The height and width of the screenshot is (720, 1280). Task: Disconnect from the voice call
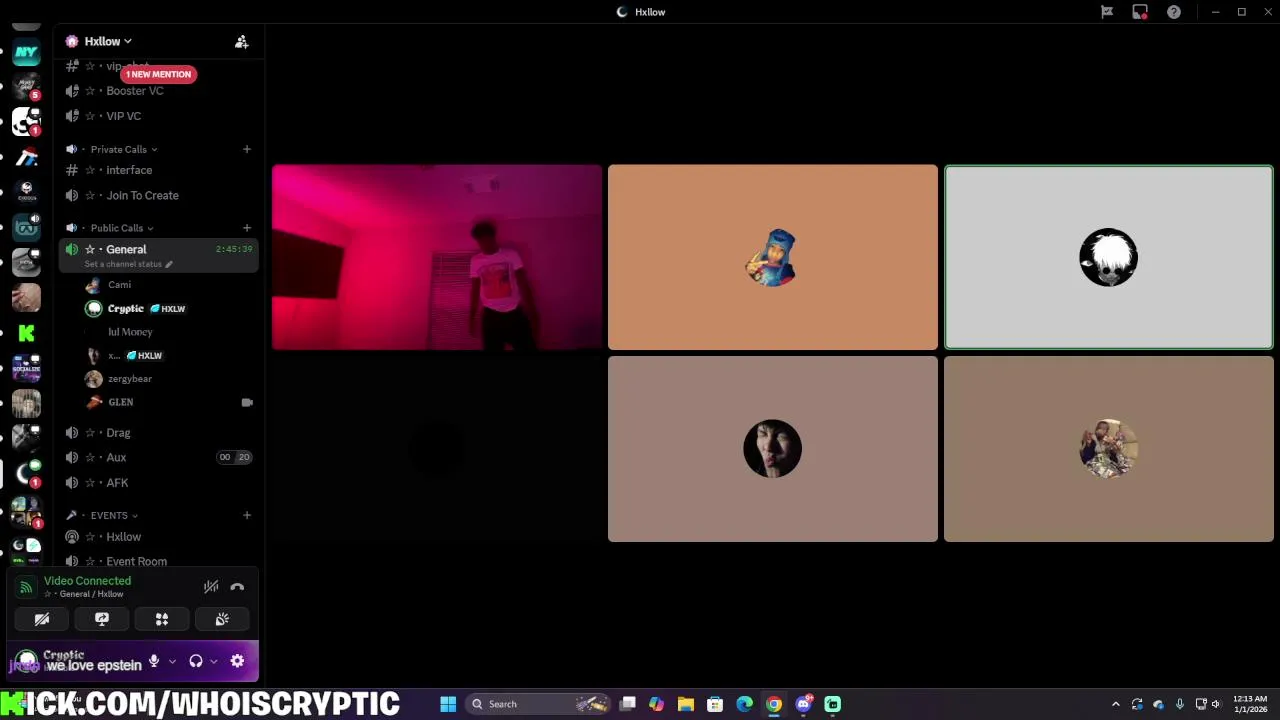pyautogui.click(x=237, y=587)
